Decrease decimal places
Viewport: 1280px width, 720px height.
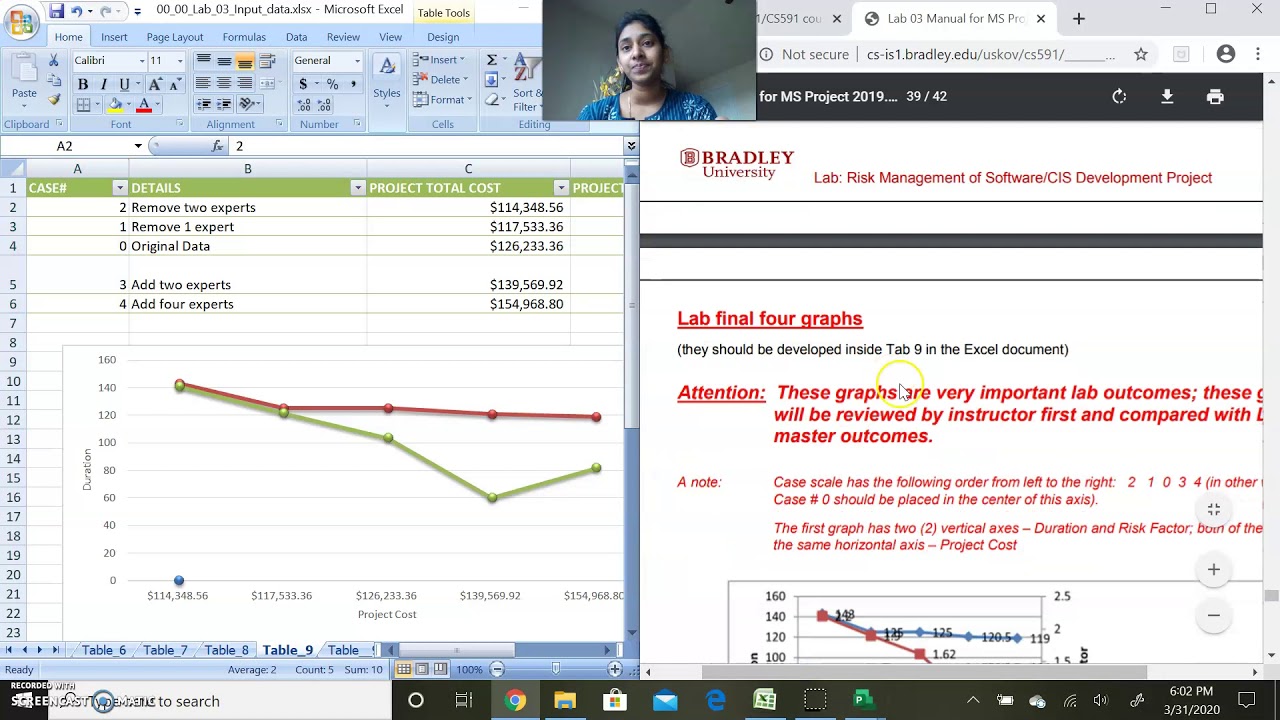[324, 104]
